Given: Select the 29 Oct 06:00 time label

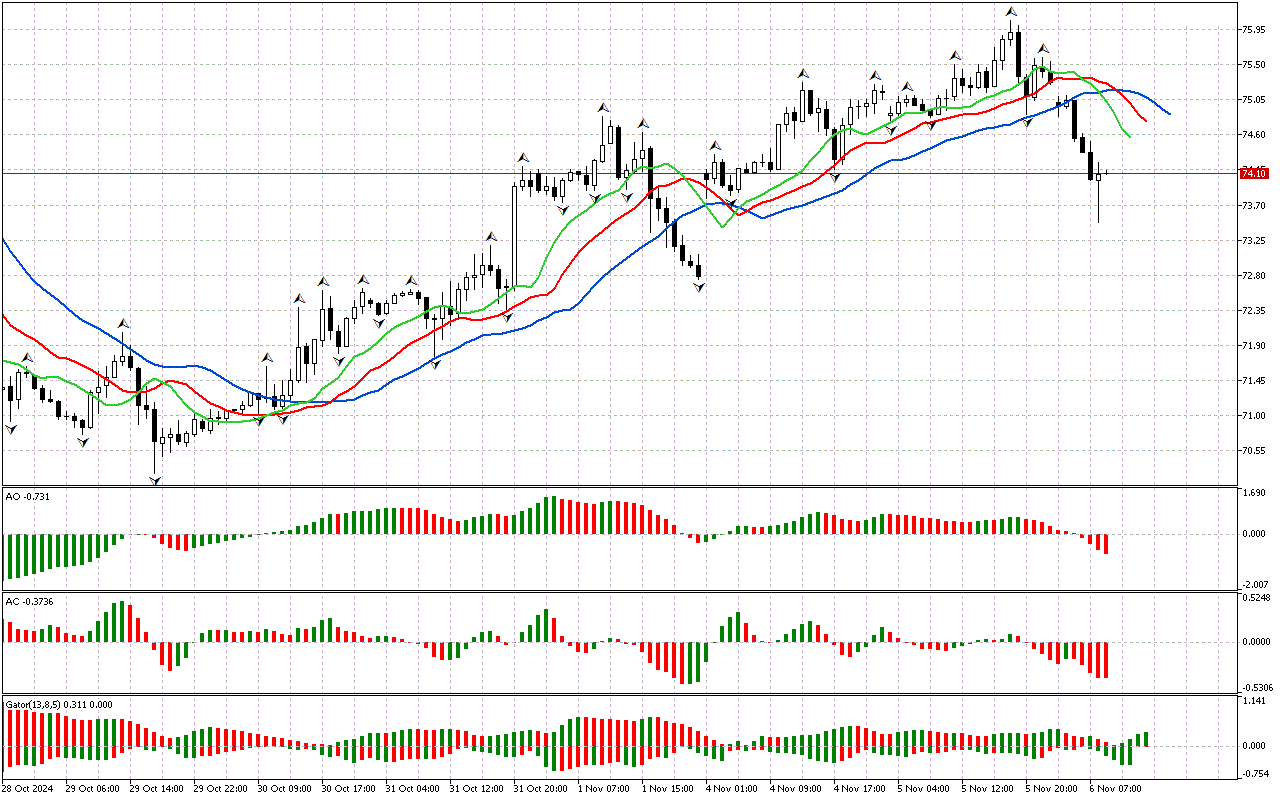Looking at the screenshot, I should click(92, 788).
